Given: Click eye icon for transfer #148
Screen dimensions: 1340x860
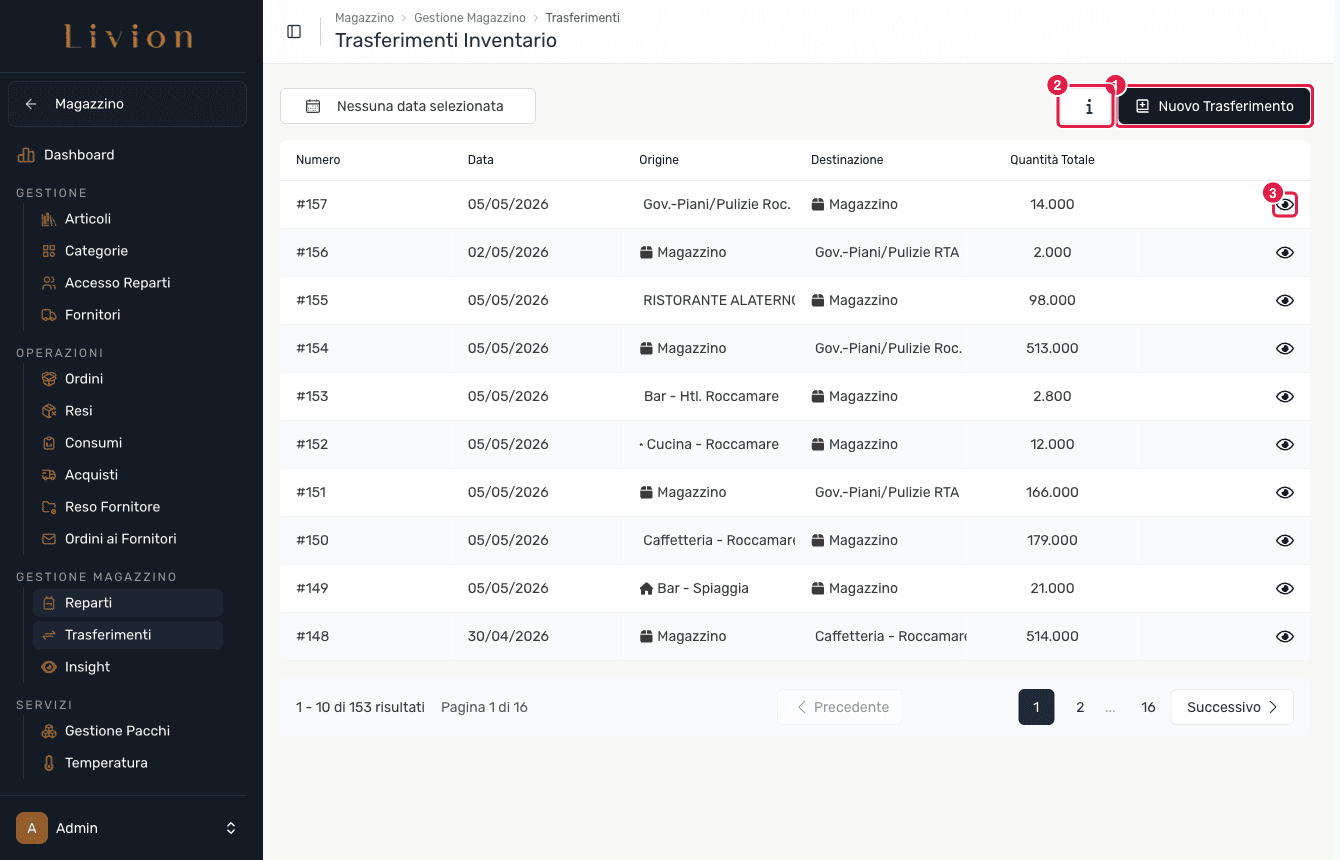Looking at the screenshot, I should click(x=1285, y=636).
